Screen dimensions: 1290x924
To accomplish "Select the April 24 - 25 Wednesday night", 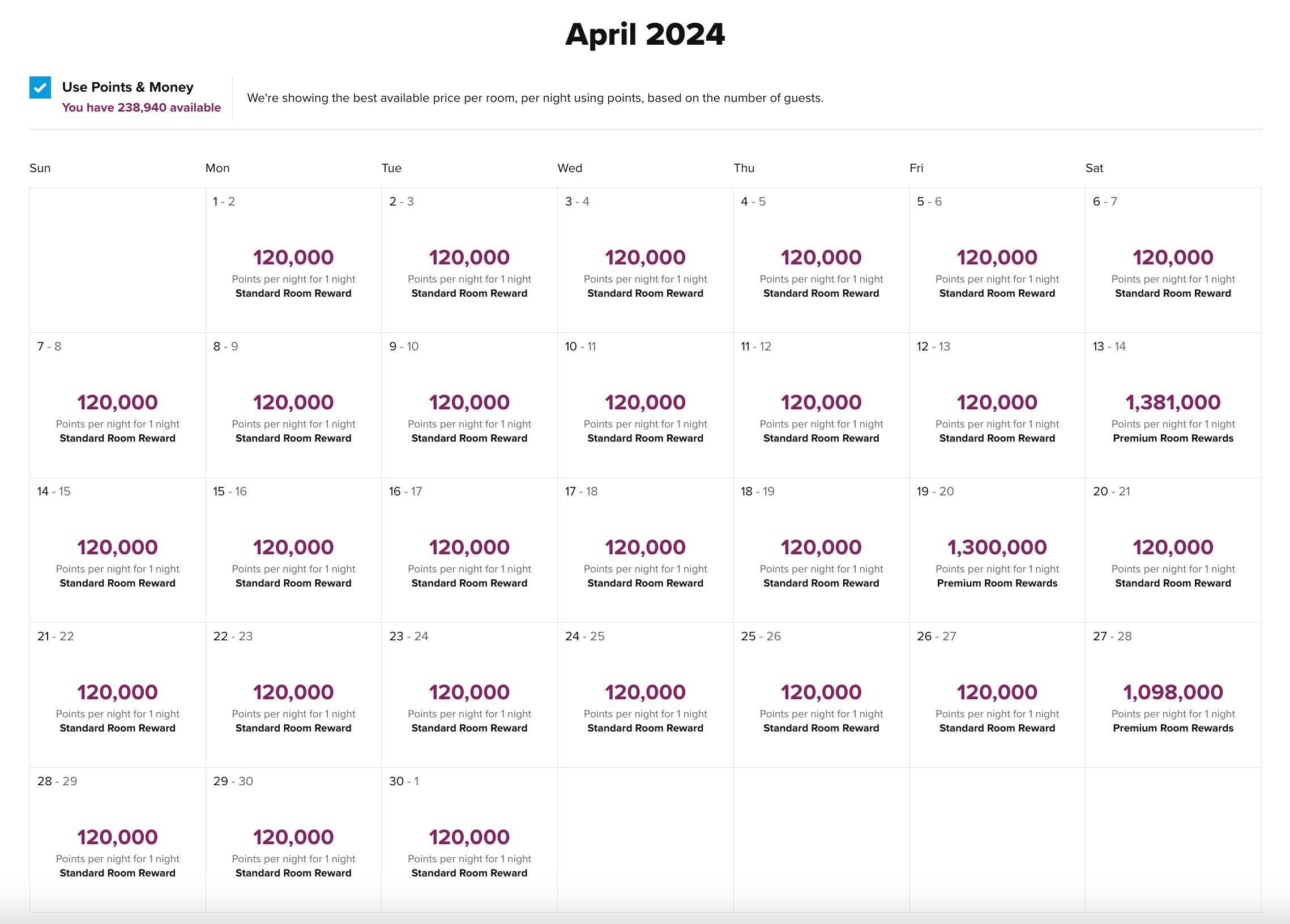I will pos(645,695).
